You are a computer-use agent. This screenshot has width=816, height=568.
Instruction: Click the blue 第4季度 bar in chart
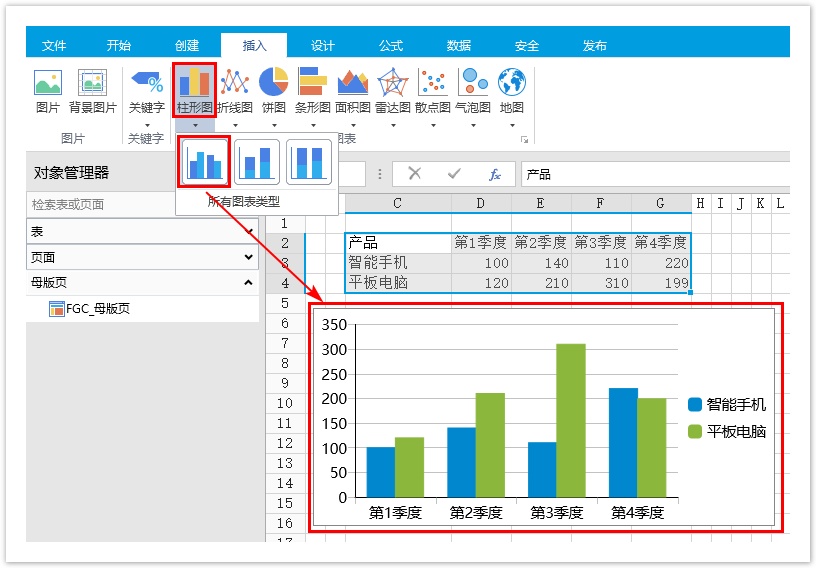pyautogui.click(x=623, y=443)
